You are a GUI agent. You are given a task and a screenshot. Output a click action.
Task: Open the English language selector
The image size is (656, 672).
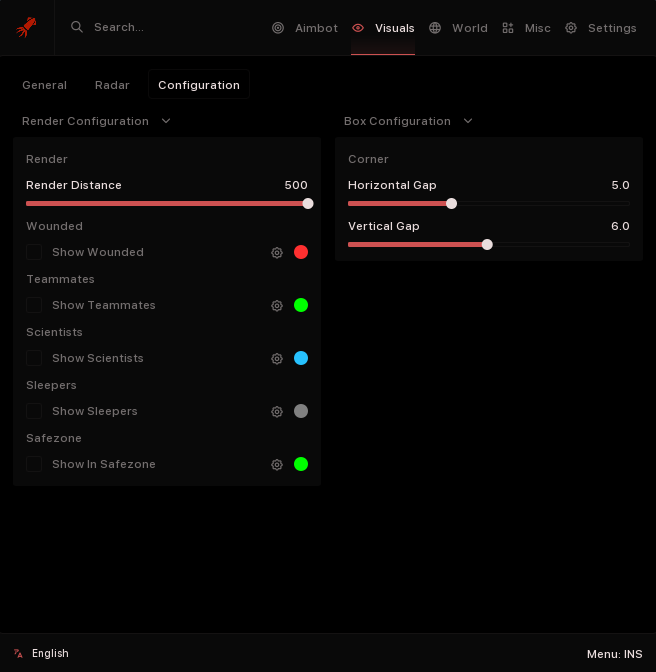[x=50, y=654]
